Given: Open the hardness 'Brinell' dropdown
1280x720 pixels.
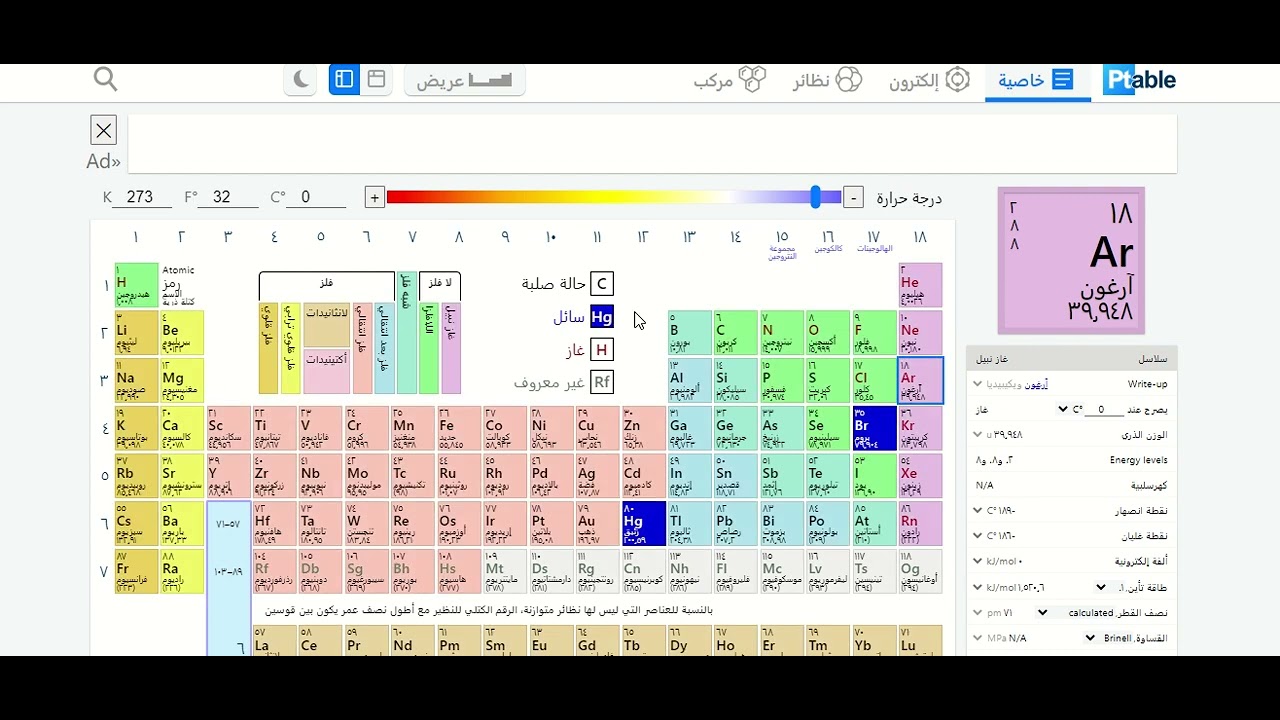Looking at the screenshot, I should (x=1107, y=638).
